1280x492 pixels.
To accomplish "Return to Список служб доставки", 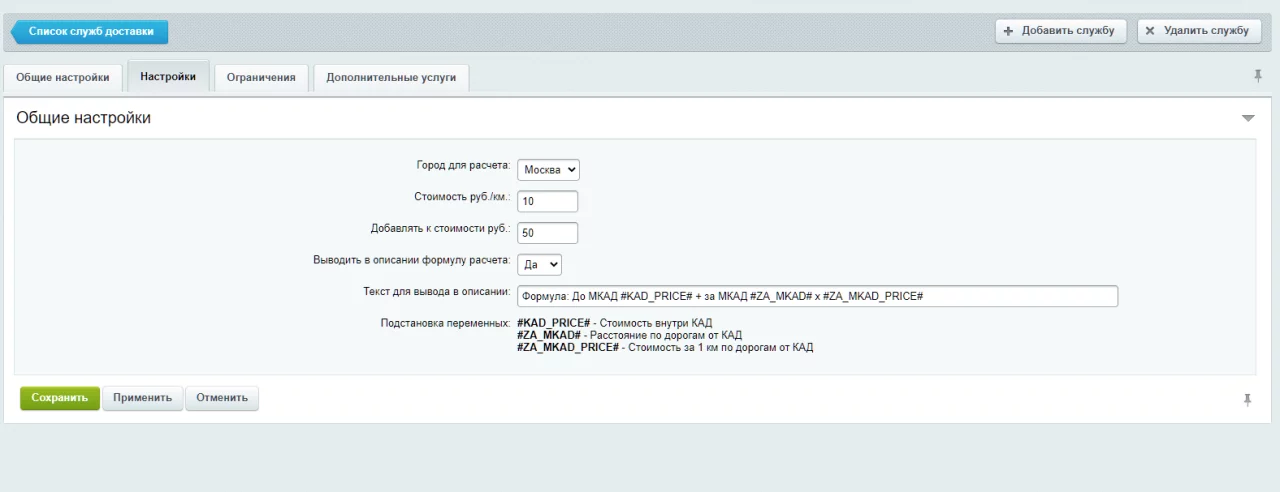I will (90, 32).
